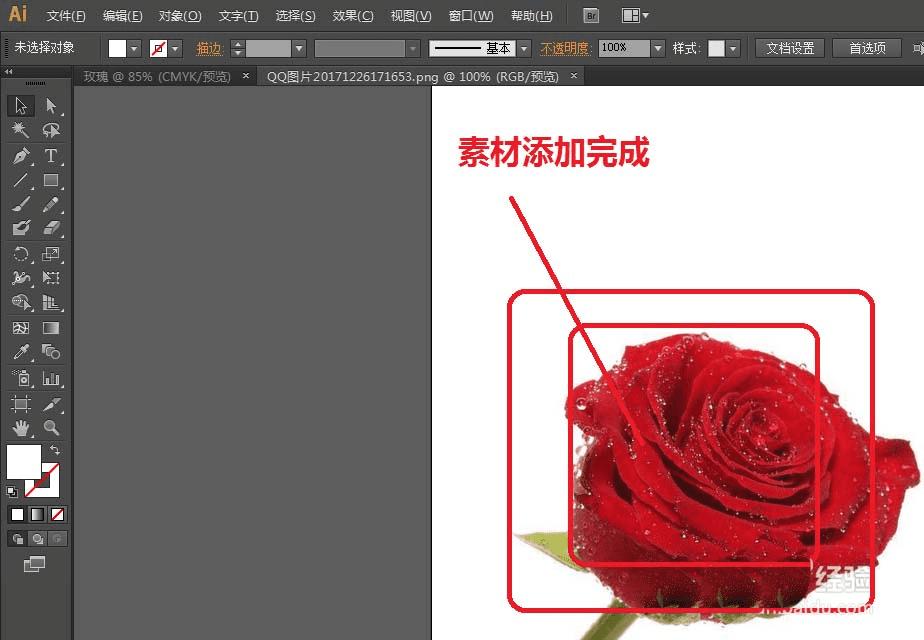Image resolution: width=924 pixels, height=640 pixels.
Task: Select the Line Segment tool
Action: tap(21, 180)
